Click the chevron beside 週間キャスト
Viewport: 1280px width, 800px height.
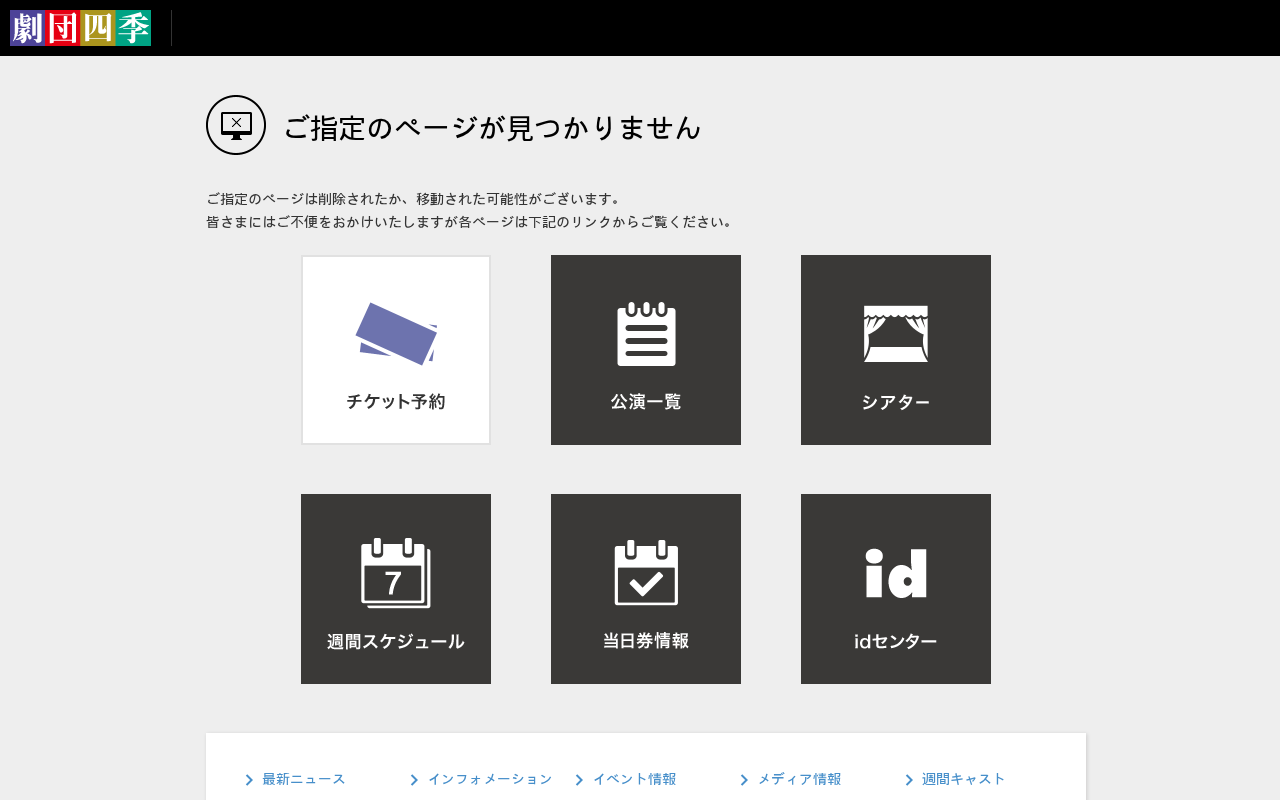(x=909, y=780)
